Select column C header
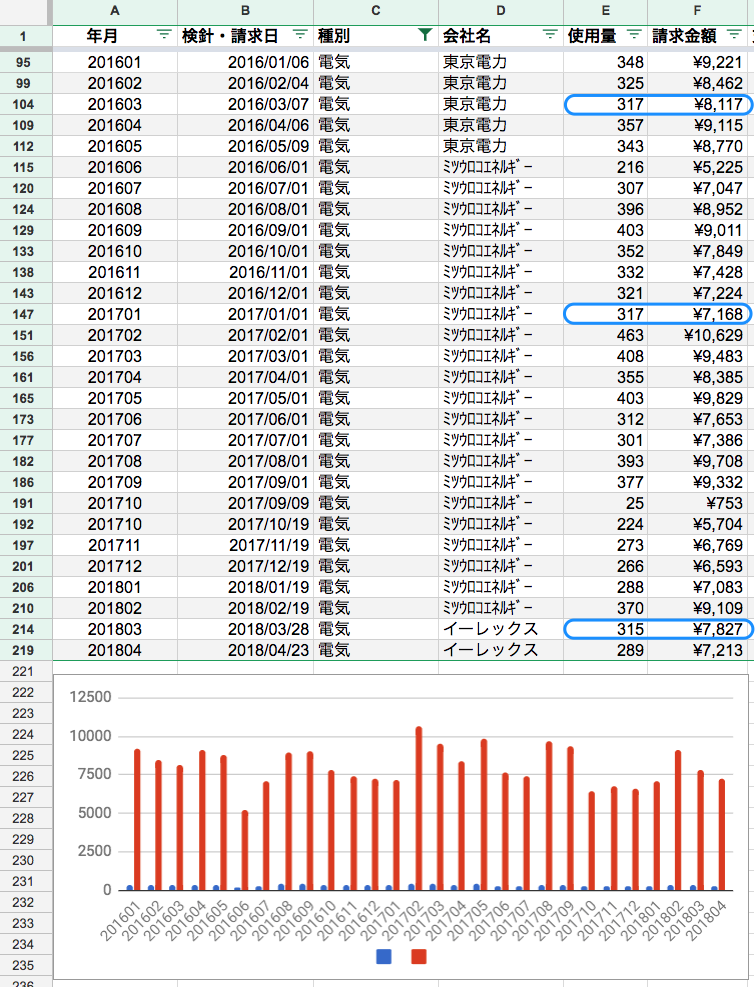Image resolution: width=755 pixels, height=987 pixels. pos(375,11)
